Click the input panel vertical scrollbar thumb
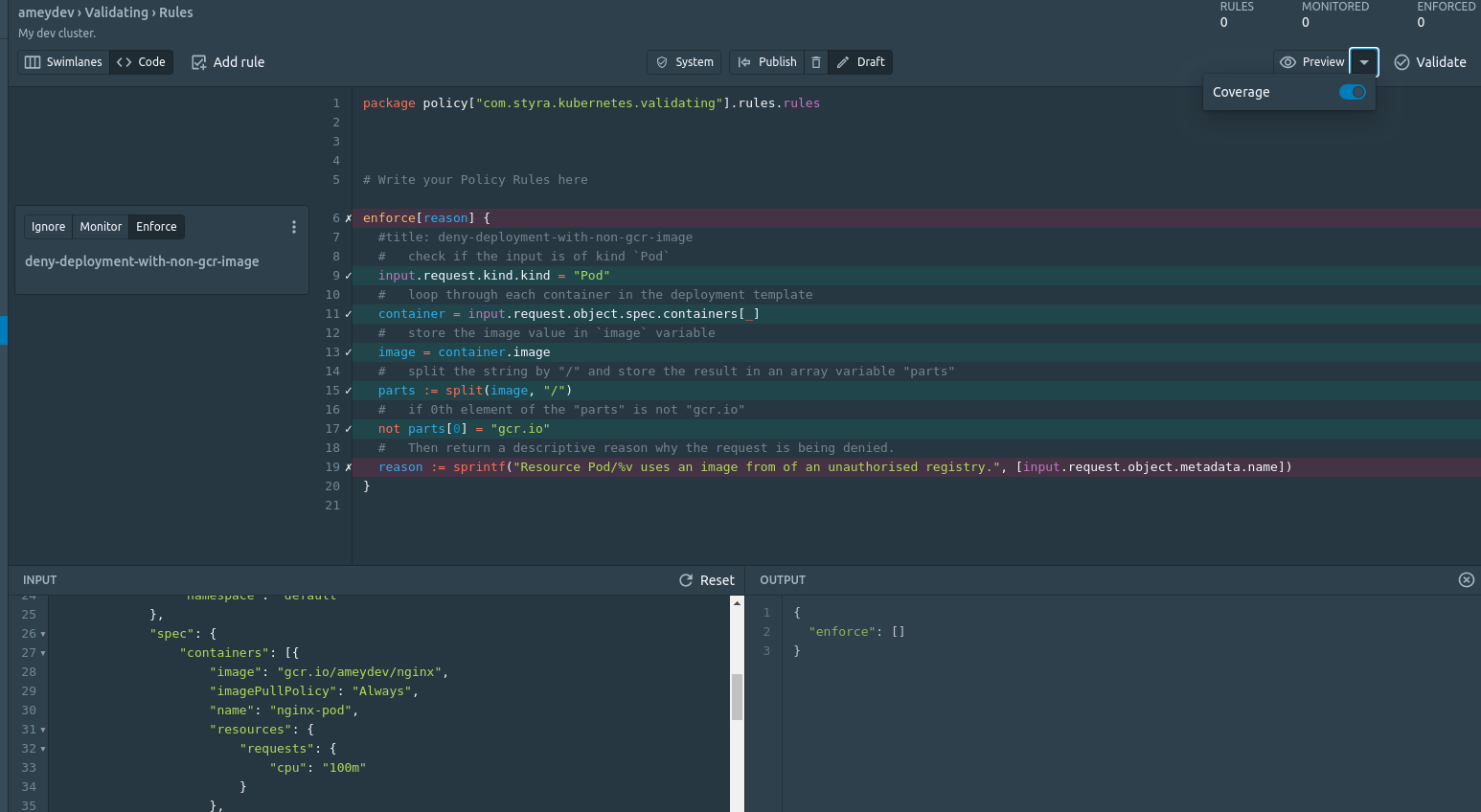Screen dimensions: 1481x812 click(737, 696)
